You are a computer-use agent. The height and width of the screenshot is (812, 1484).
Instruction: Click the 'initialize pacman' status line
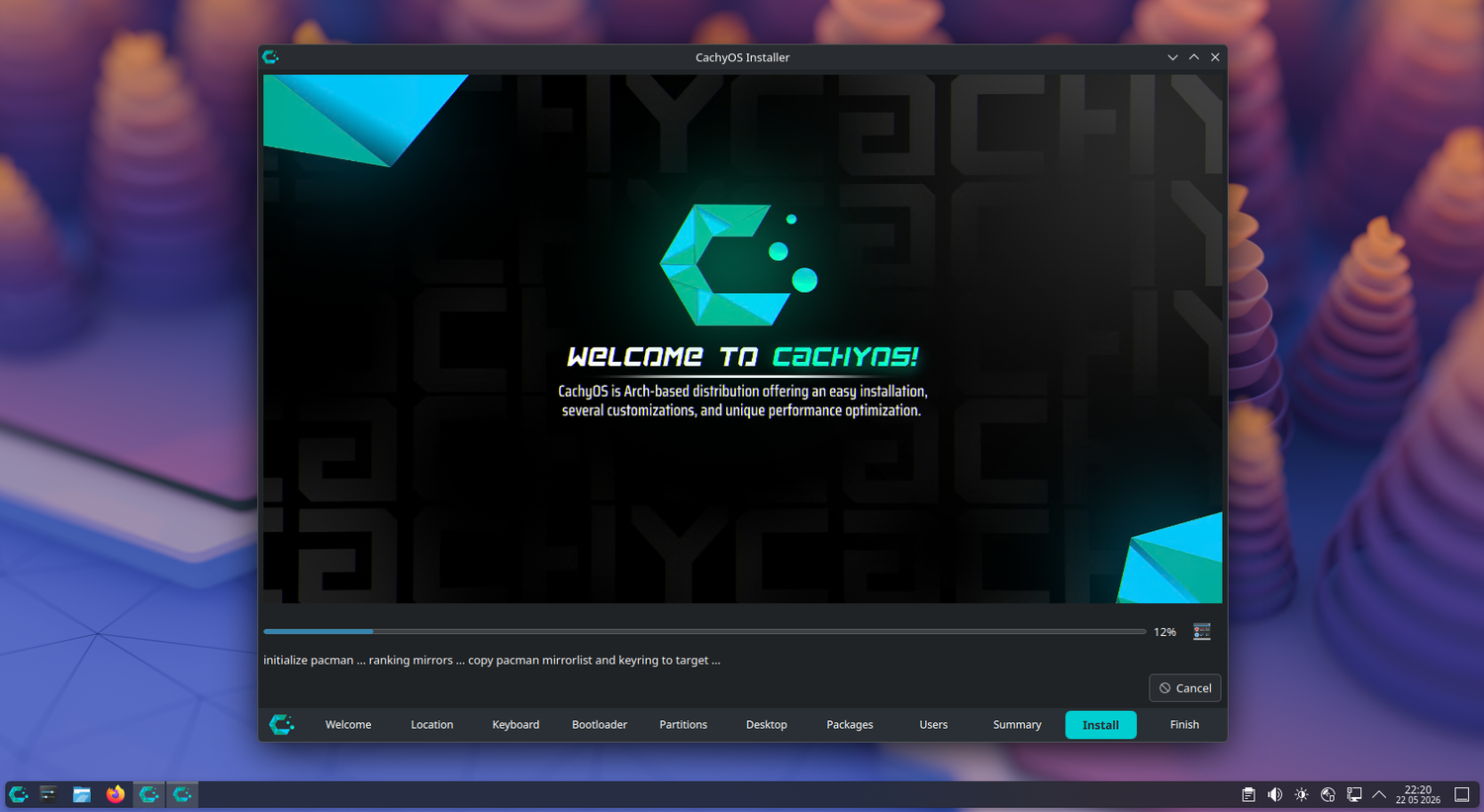[492, 660]
